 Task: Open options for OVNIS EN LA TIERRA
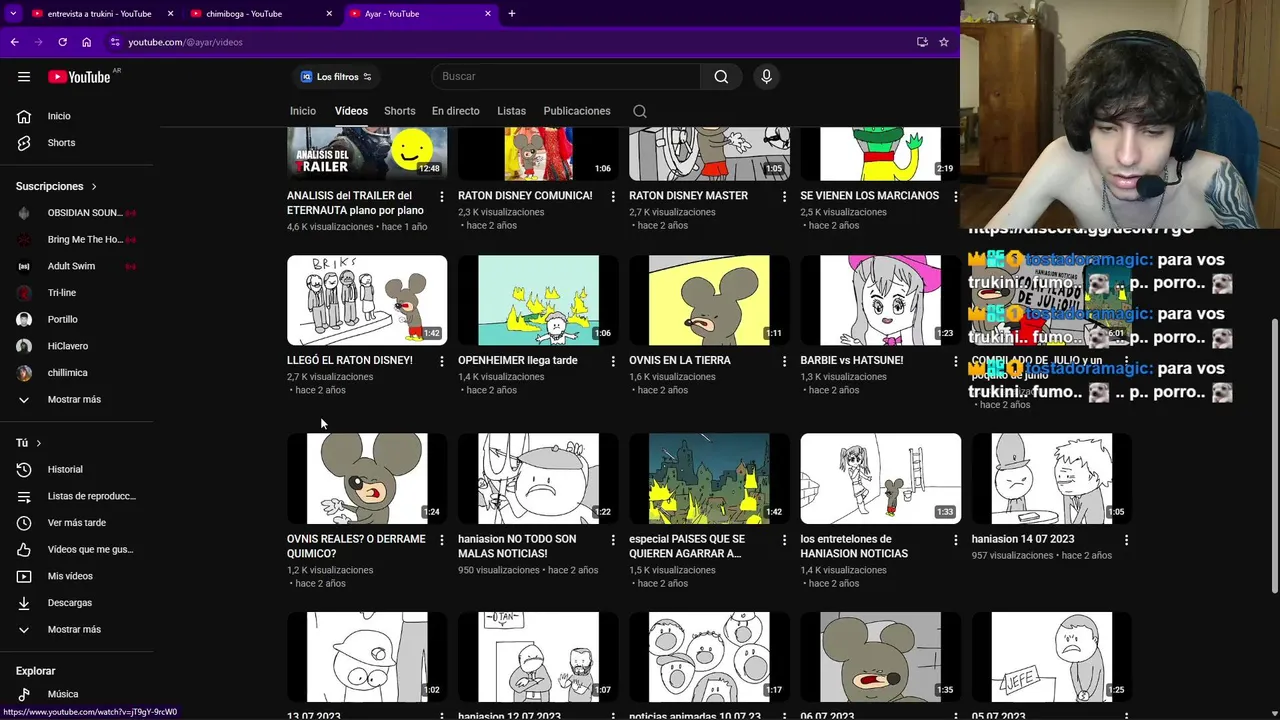tap(784, 361)
